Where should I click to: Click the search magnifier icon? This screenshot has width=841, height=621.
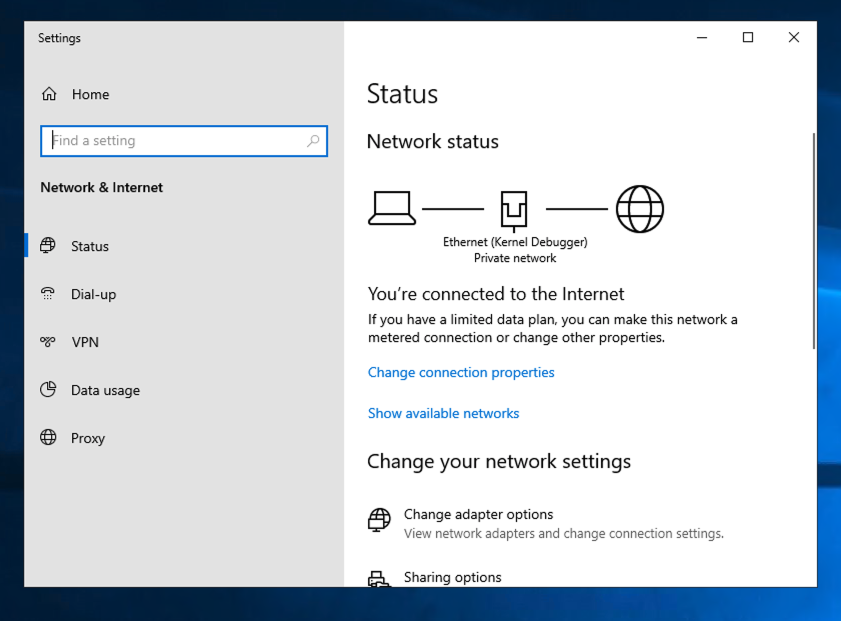point(313,141)
